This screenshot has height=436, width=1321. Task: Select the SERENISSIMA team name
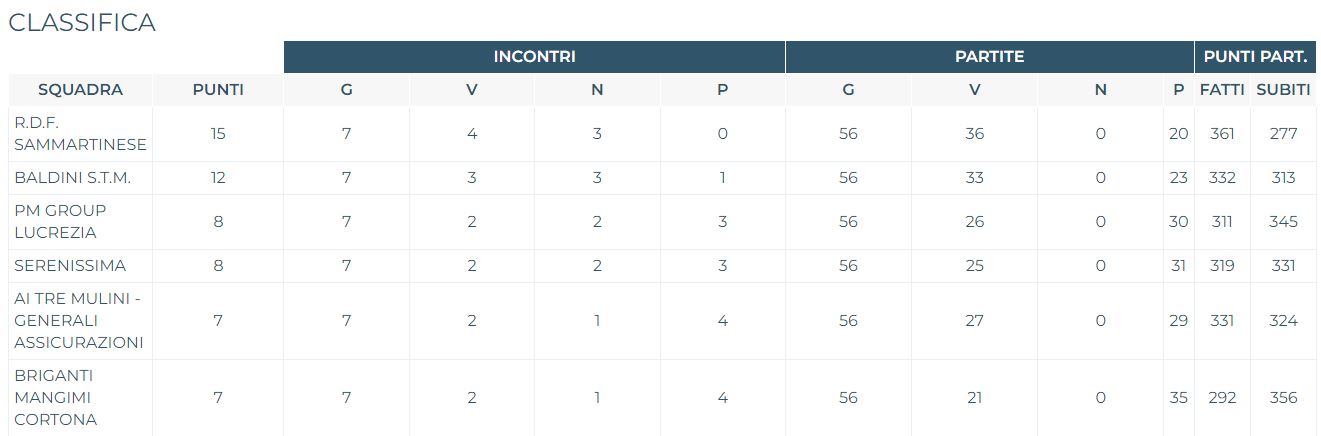[70, 266]
